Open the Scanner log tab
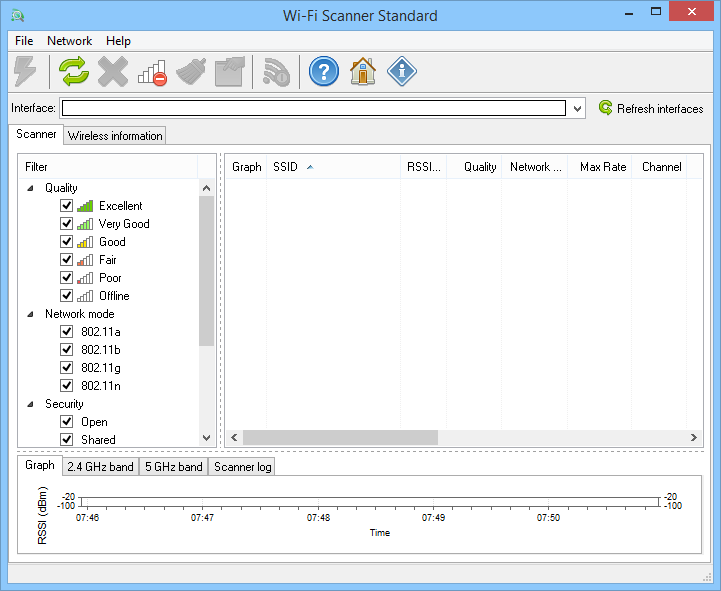 242,467
